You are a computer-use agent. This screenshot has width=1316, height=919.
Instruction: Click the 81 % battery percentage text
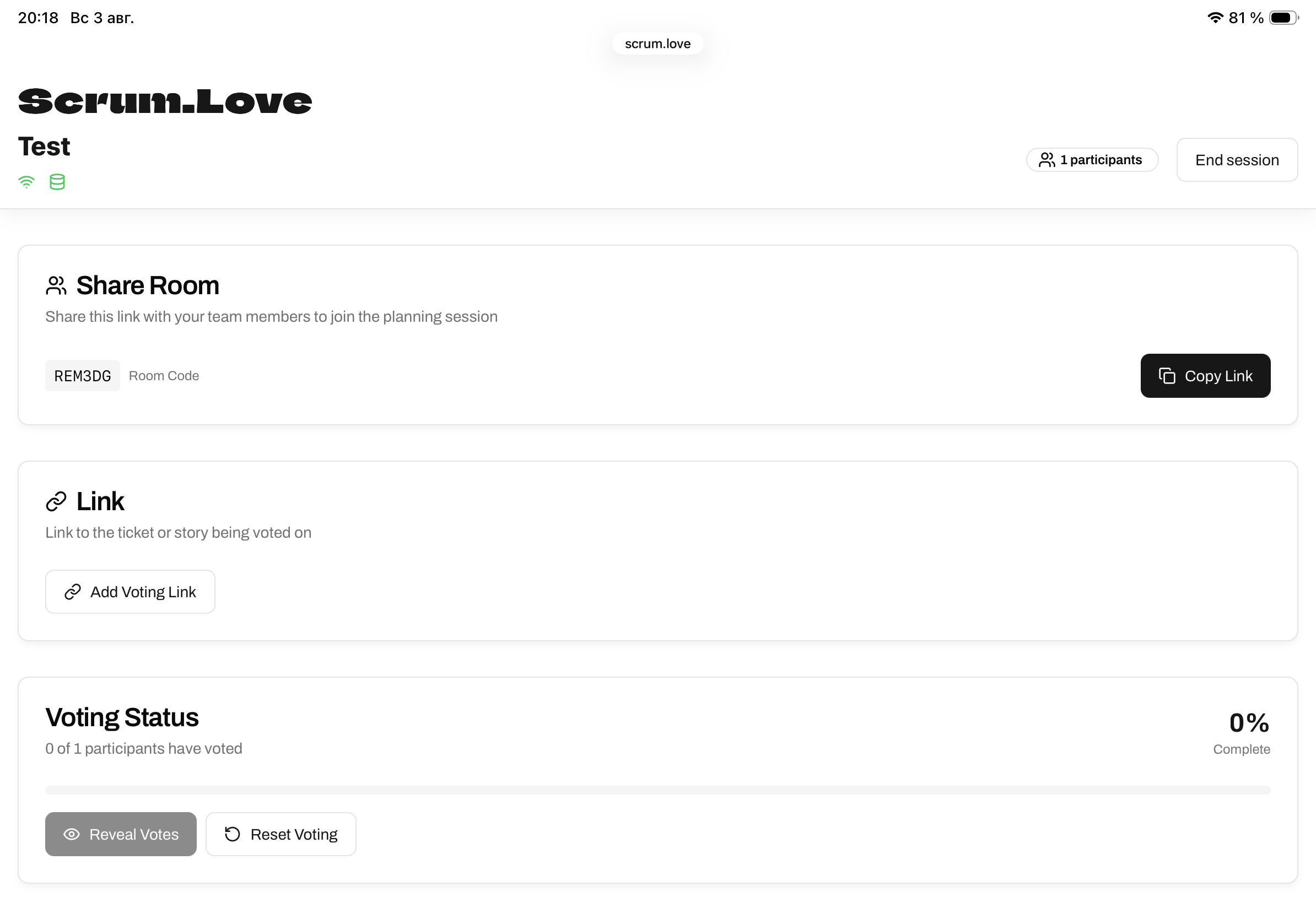click(x=1246, y=18)
